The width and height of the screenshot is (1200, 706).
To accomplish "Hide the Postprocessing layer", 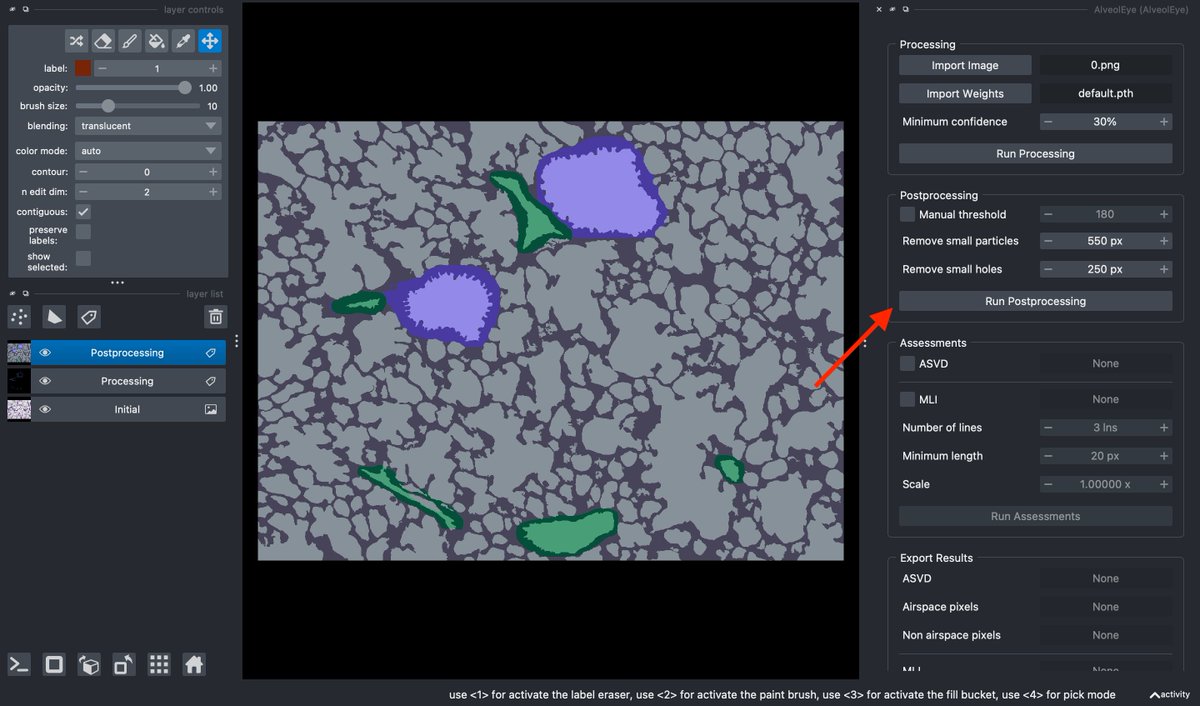I will click(x=45, y=353).
